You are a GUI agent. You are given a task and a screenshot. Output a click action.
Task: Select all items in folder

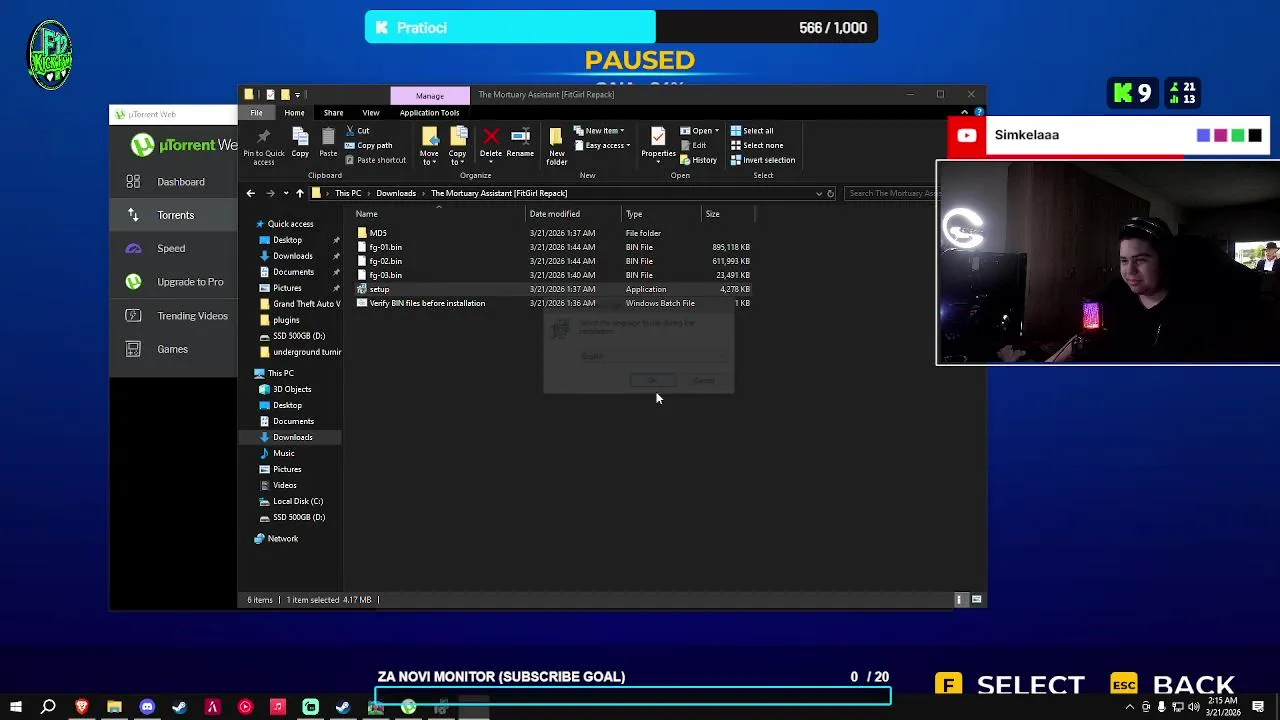[x=752, y=131]
